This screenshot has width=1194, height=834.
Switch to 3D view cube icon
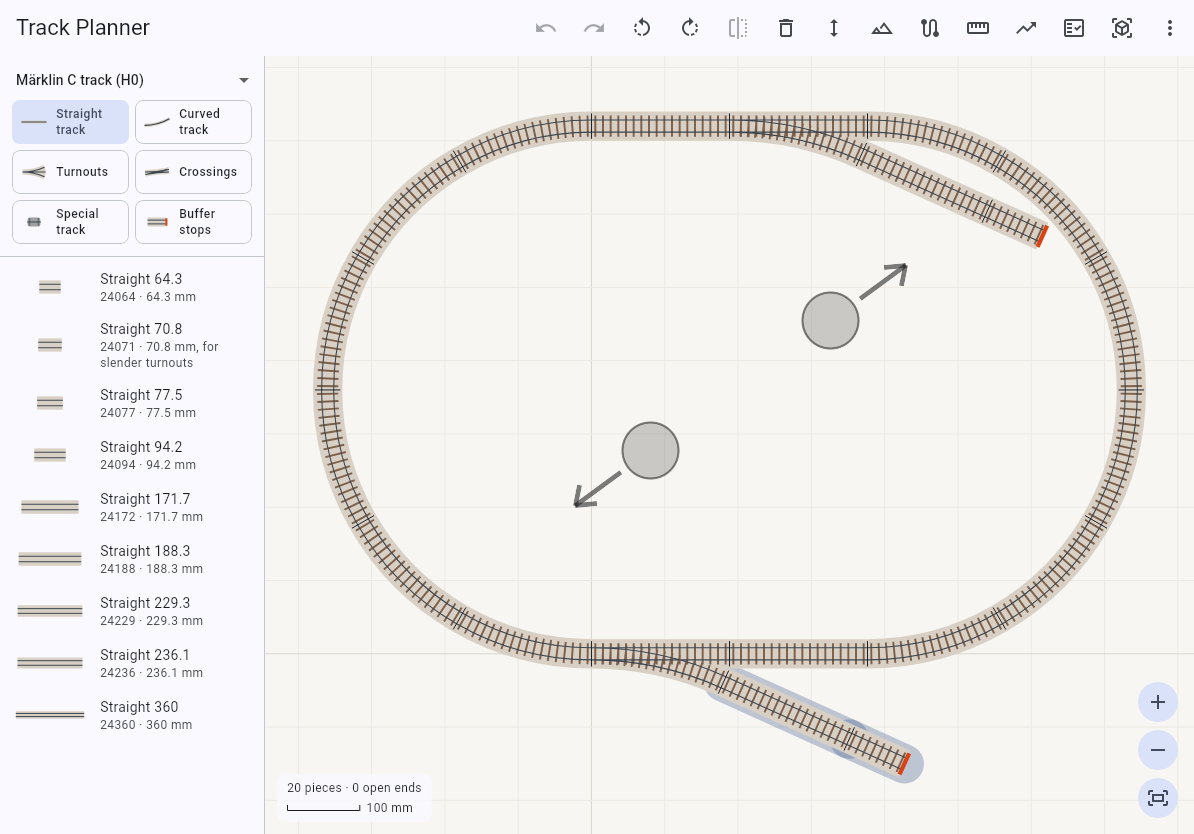pos(1122,28)
